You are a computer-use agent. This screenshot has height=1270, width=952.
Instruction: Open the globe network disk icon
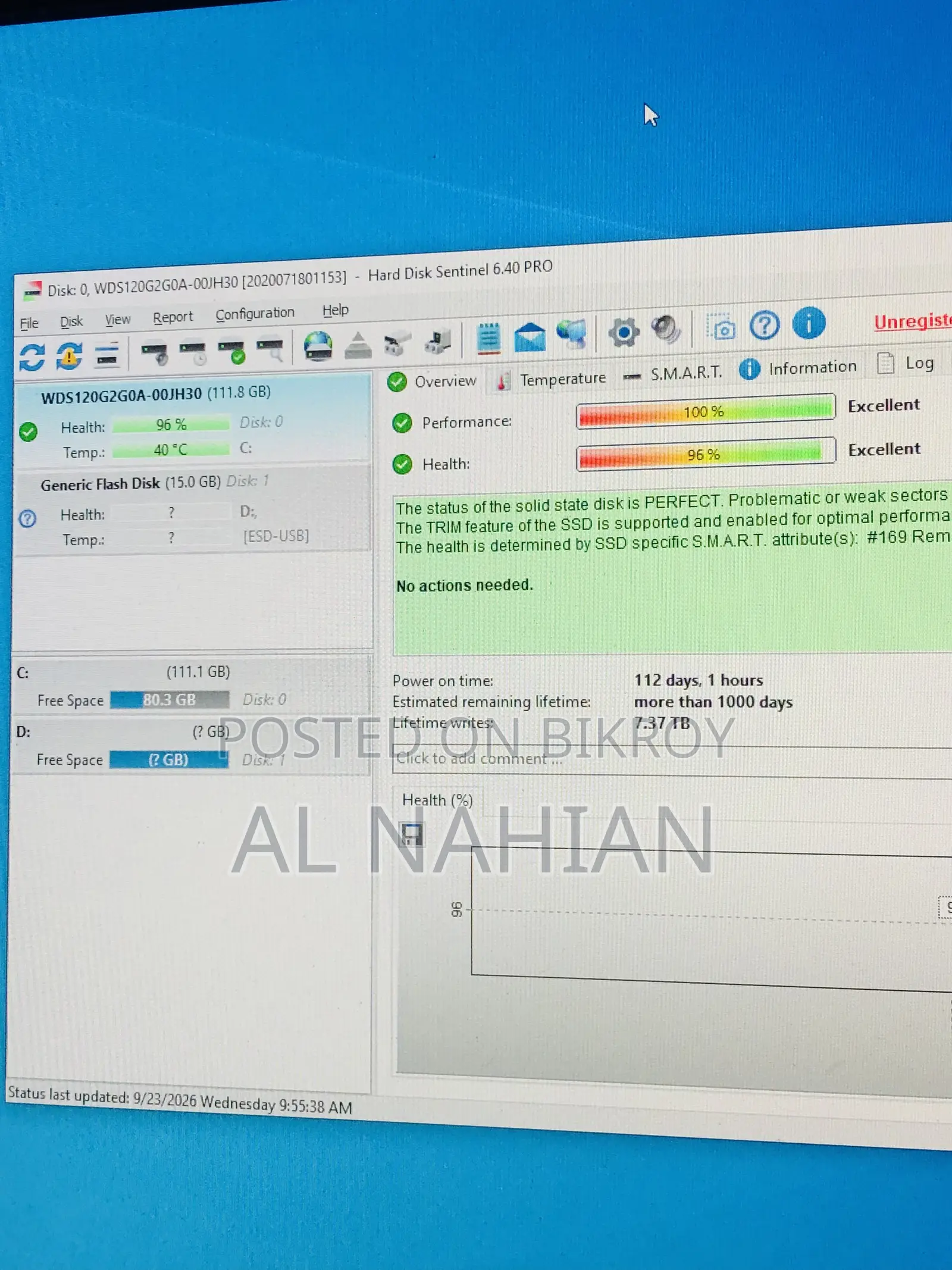tap(318, 346)
